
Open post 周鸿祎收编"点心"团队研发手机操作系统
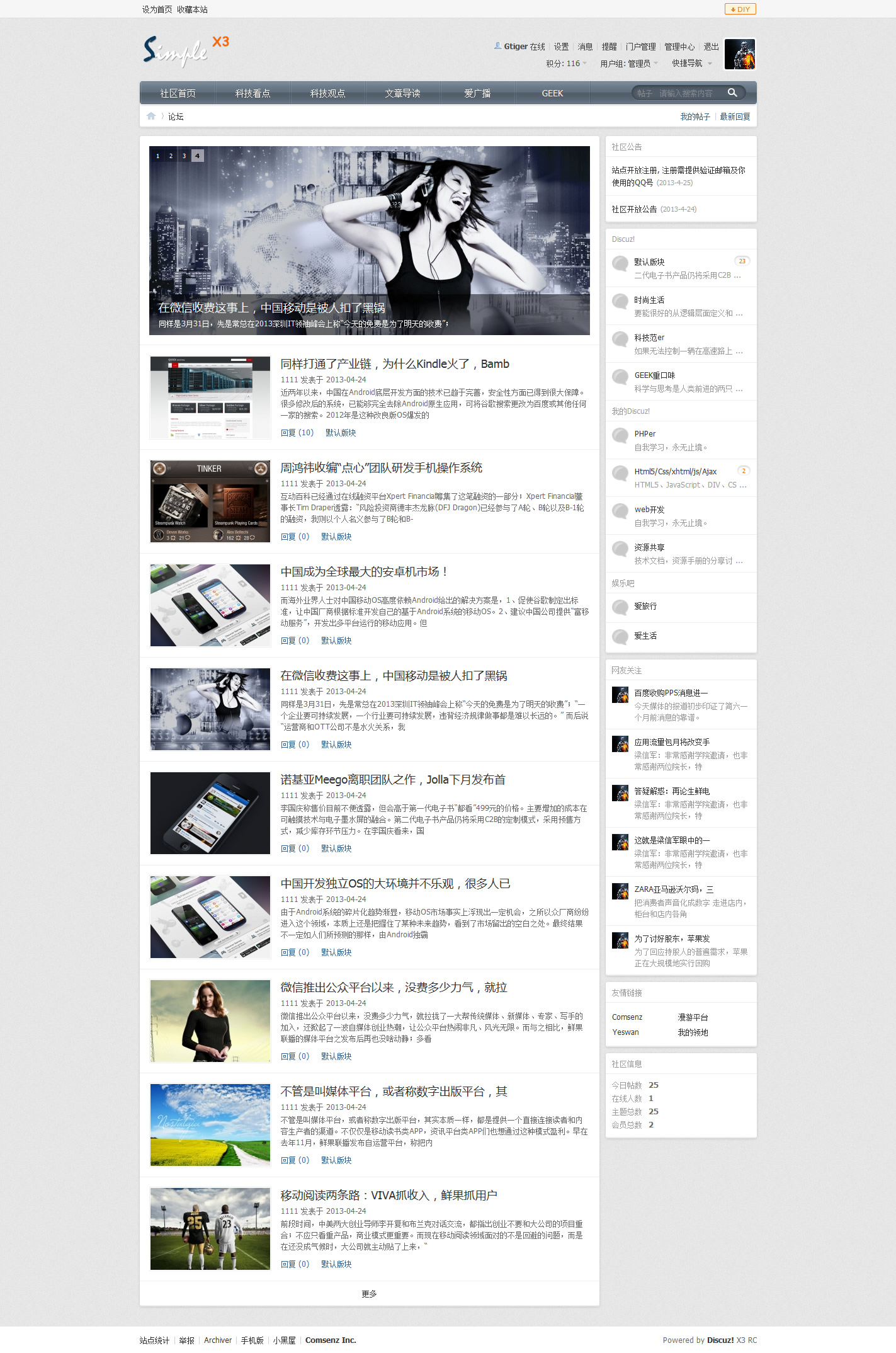point(381,467)
